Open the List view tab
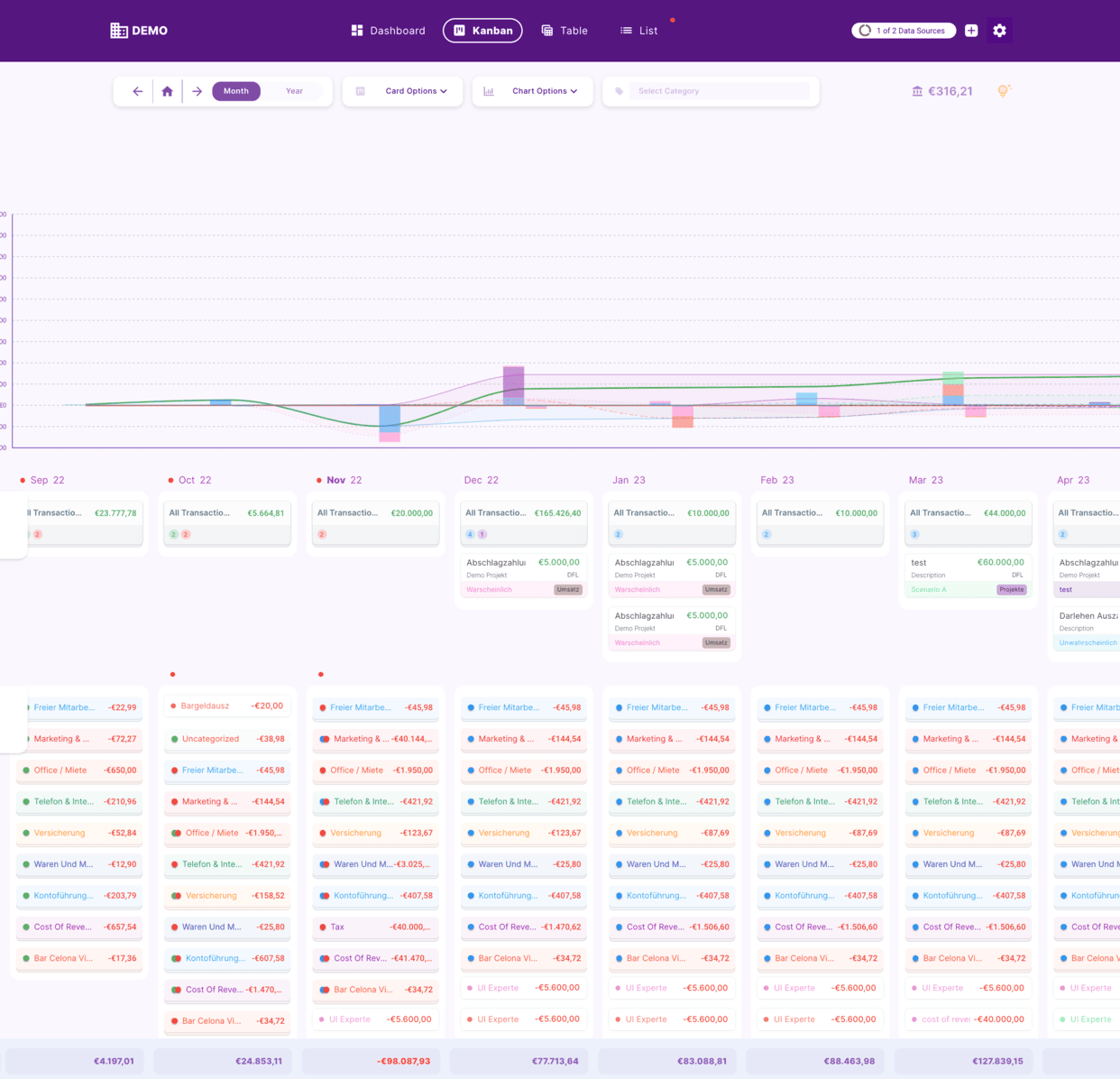 pos(639,31)
